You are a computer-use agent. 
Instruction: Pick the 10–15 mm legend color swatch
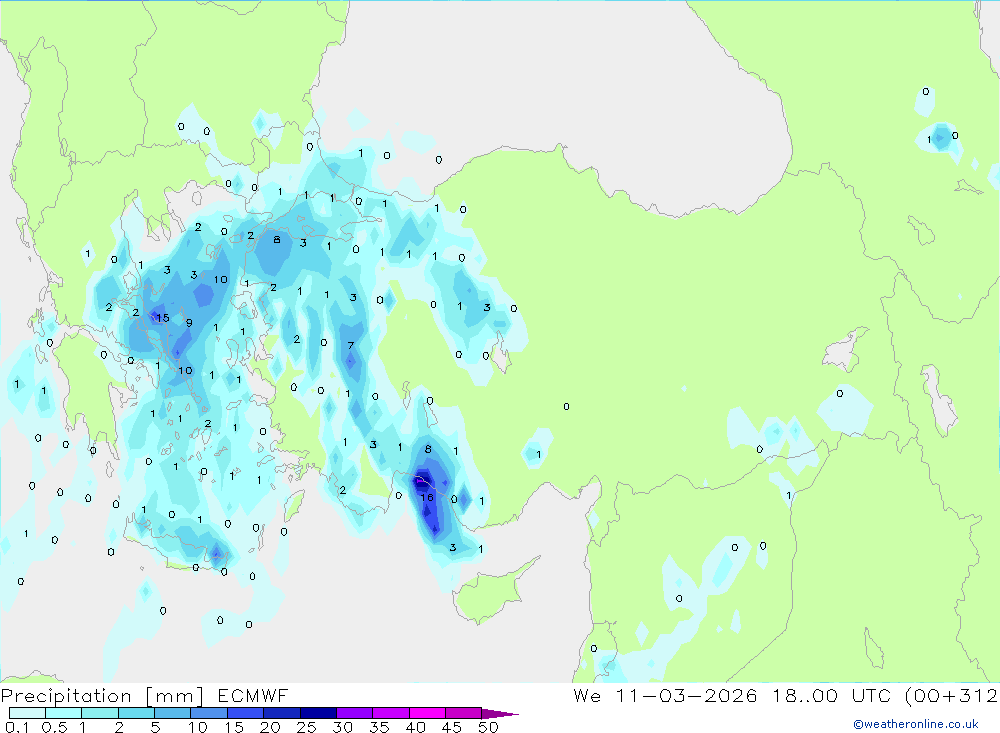click(x=209, y=713)
